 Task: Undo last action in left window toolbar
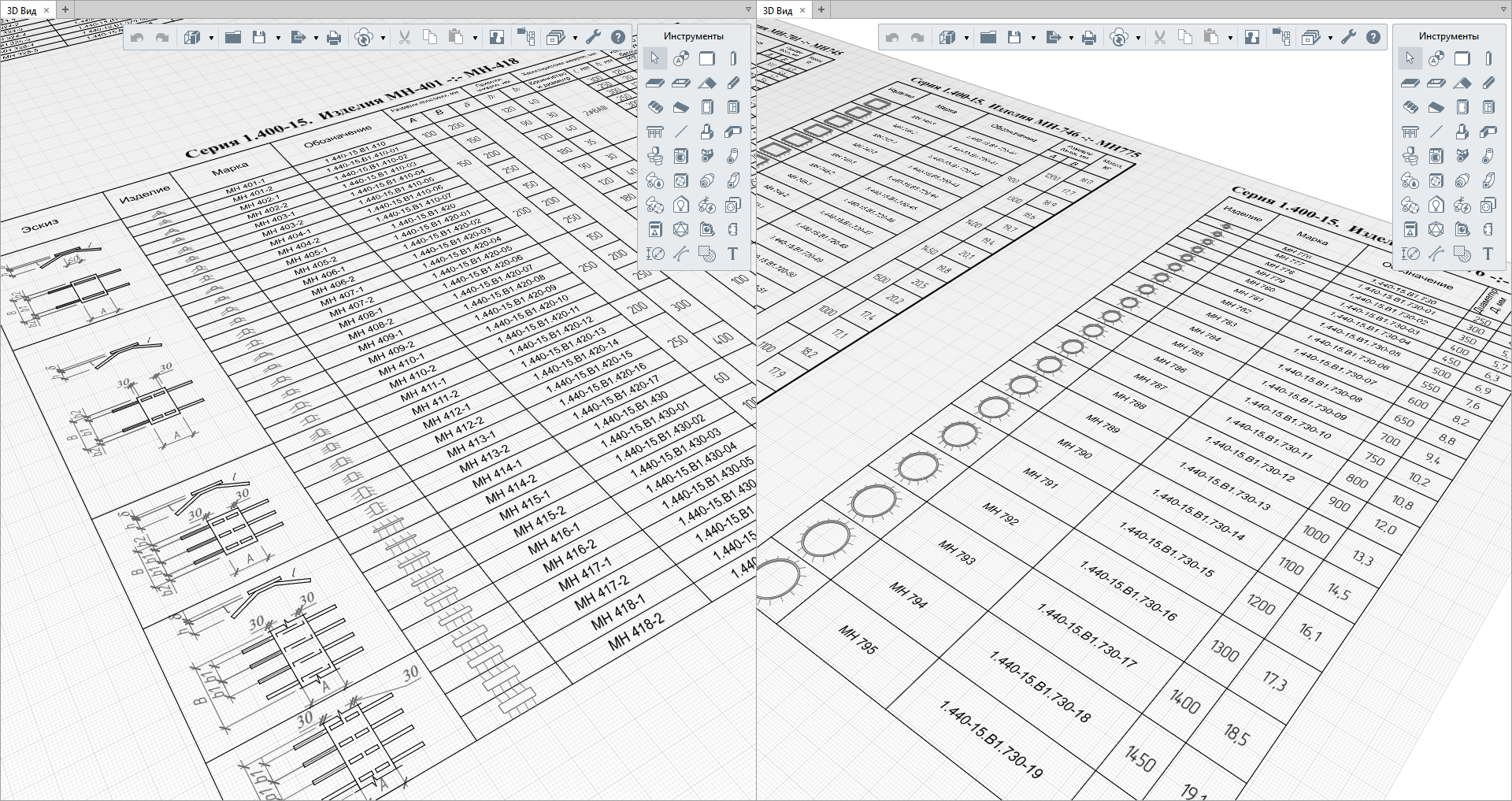[x=137, y=37]
